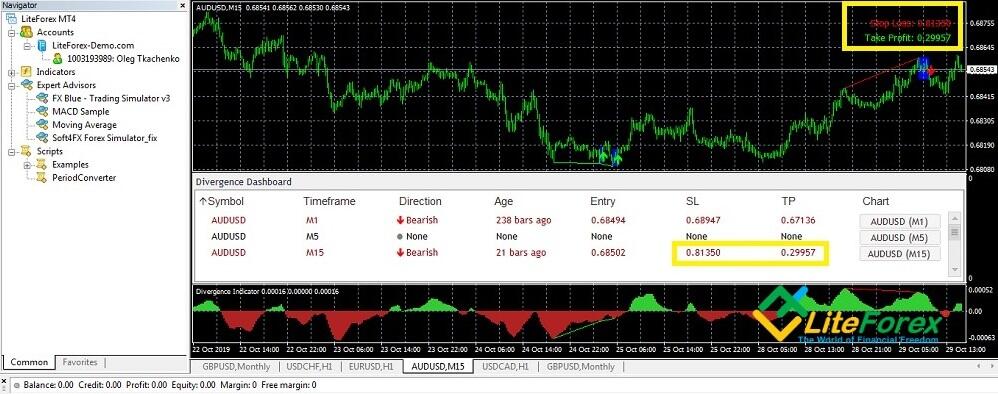Expand the Indicators tree node

point(12,72)
